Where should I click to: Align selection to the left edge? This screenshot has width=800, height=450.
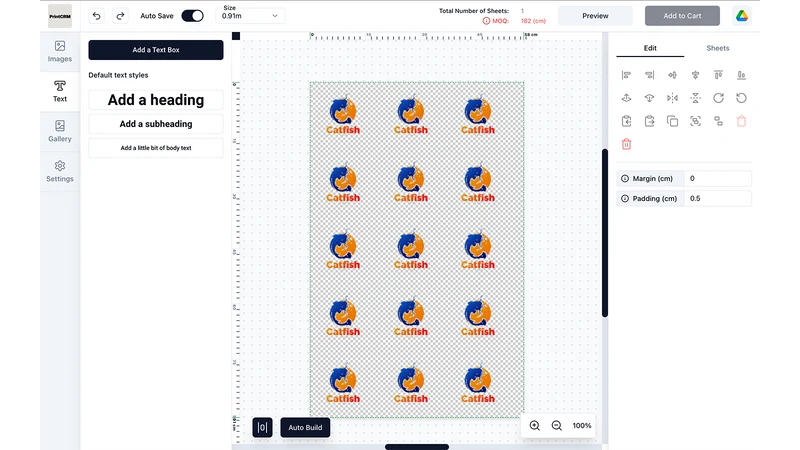627,75
